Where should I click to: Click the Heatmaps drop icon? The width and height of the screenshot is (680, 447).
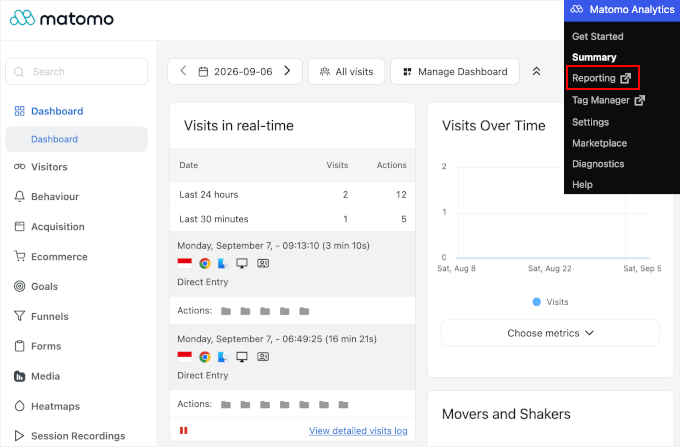[x=20, y=406]
